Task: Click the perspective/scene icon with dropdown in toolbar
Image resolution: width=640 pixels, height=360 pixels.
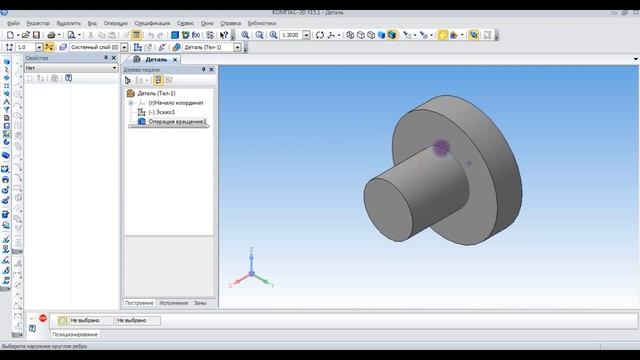Action: tap(453, 35)
